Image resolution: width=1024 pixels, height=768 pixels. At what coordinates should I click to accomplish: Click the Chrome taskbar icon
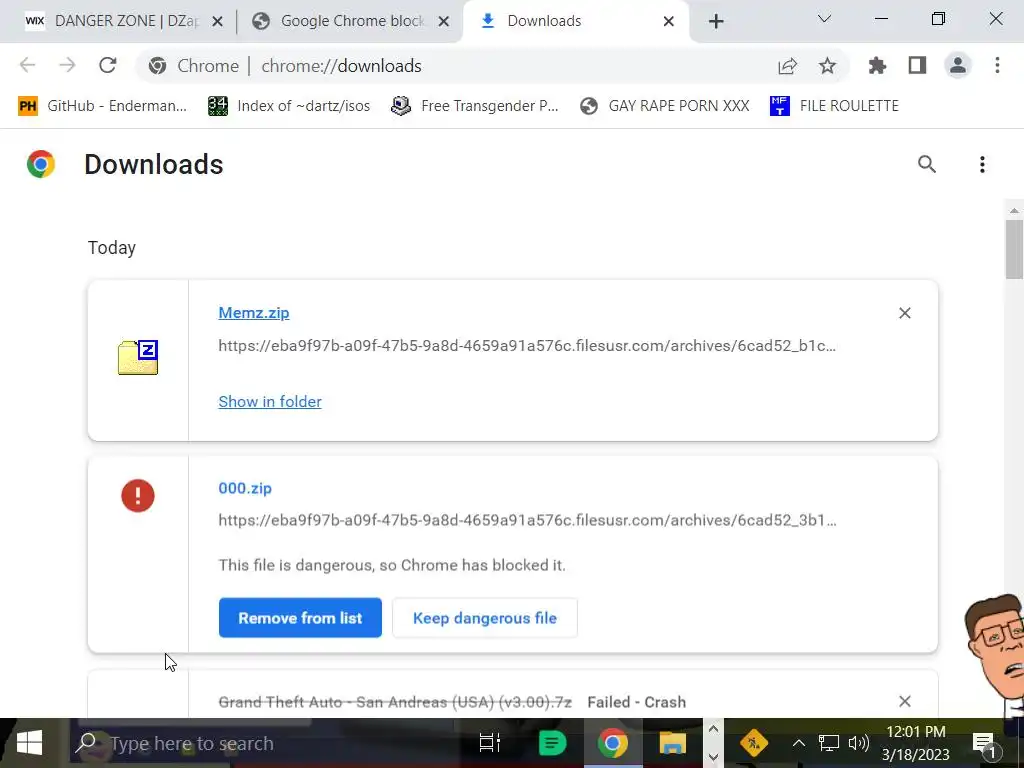tap(612, 743)
